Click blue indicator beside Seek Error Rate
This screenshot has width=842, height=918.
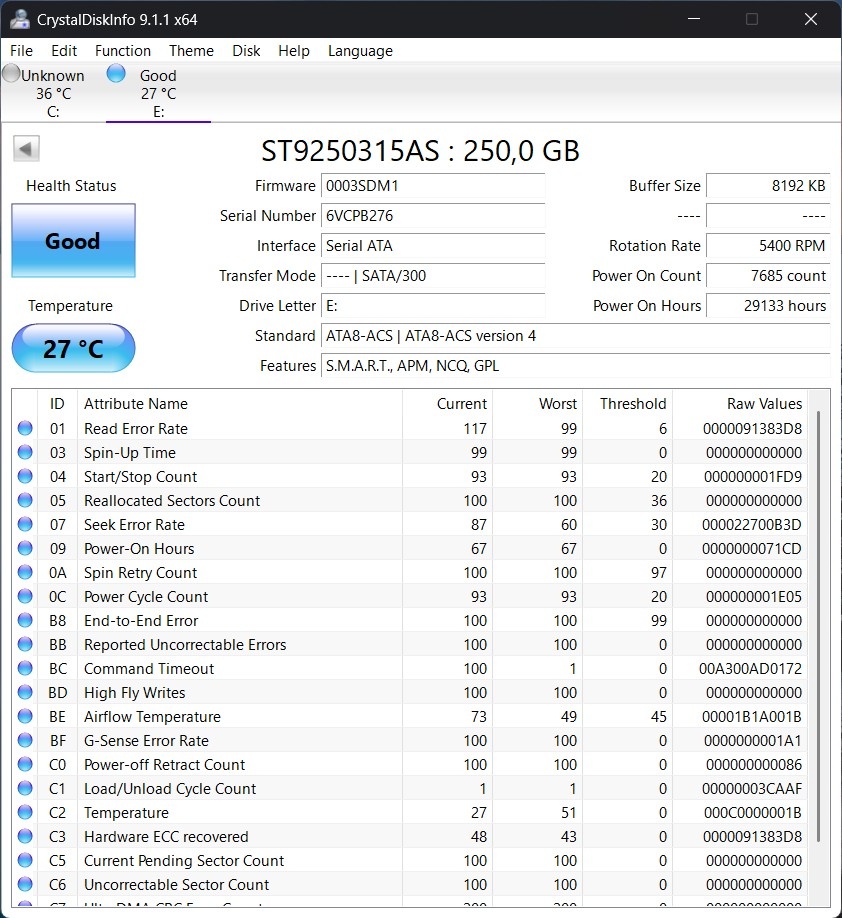(x=25, y=524)
